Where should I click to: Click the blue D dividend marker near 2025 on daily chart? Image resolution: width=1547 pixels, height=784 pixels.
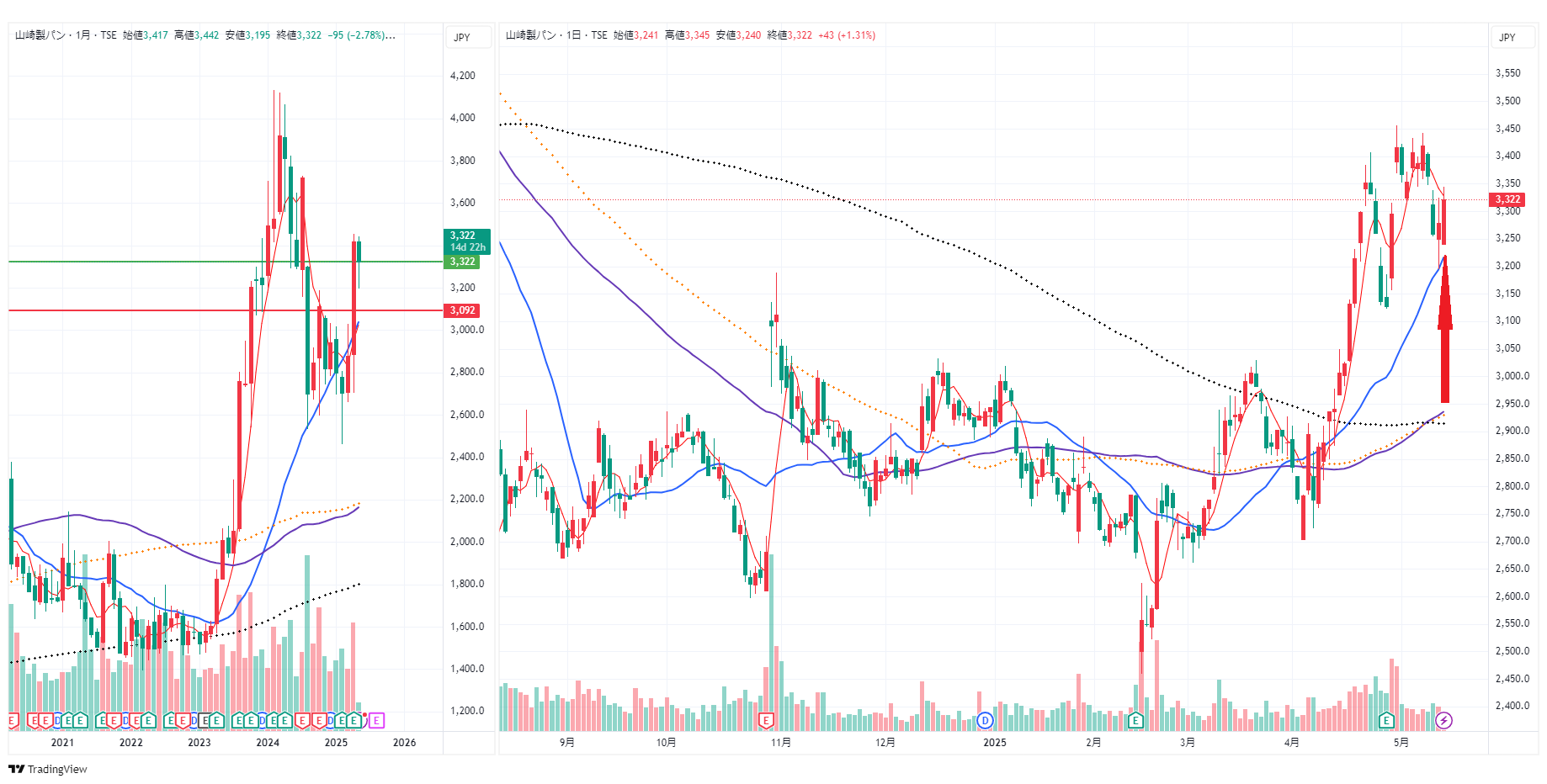986,721
